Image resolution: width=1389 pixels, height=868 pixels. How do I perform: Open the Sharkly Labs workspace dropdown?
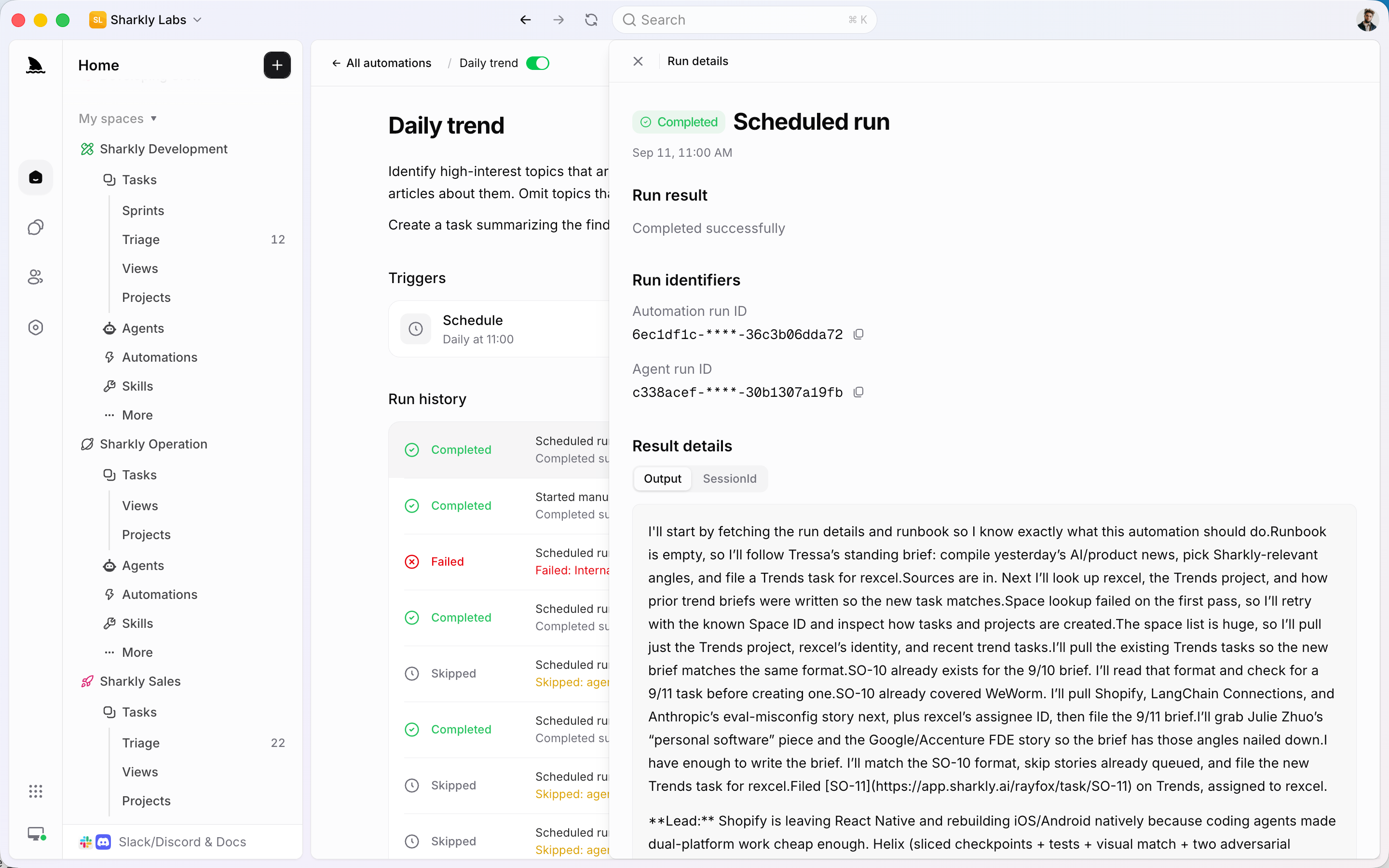coord(146,20)
